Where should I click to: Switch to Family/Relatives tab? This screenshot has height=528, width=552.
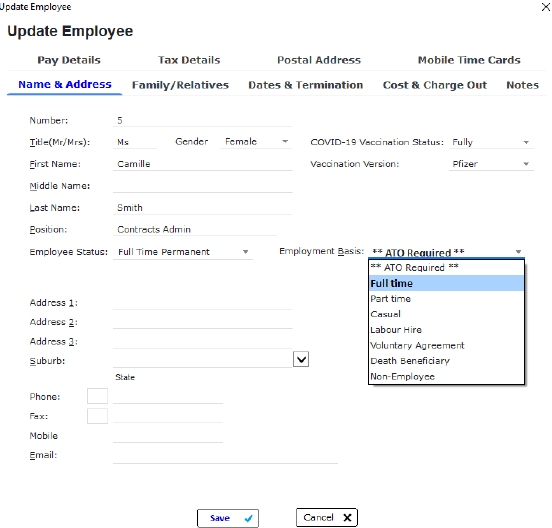click(x=180, y=85)
